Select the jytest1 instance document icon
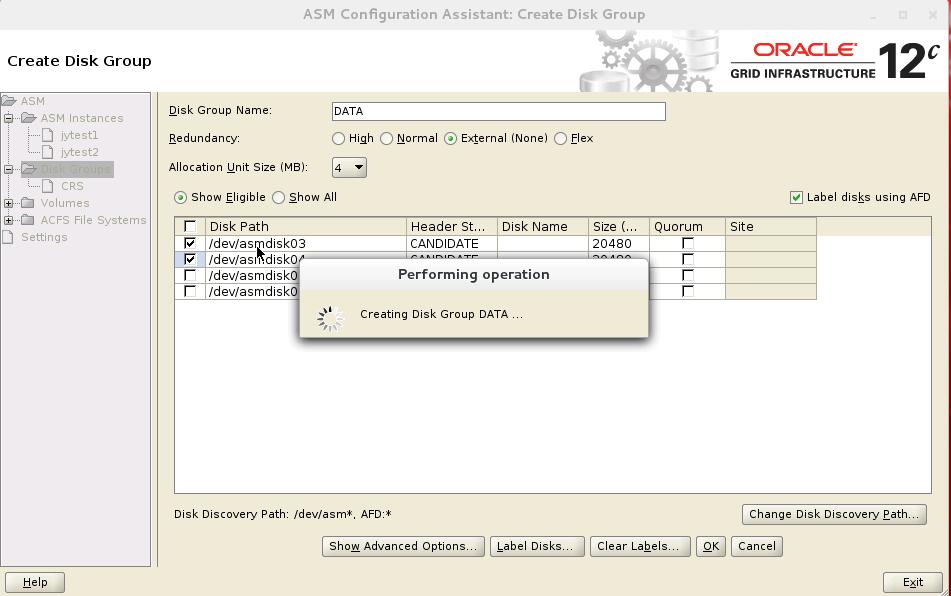 pyautogui.click(x=48, y=135)
